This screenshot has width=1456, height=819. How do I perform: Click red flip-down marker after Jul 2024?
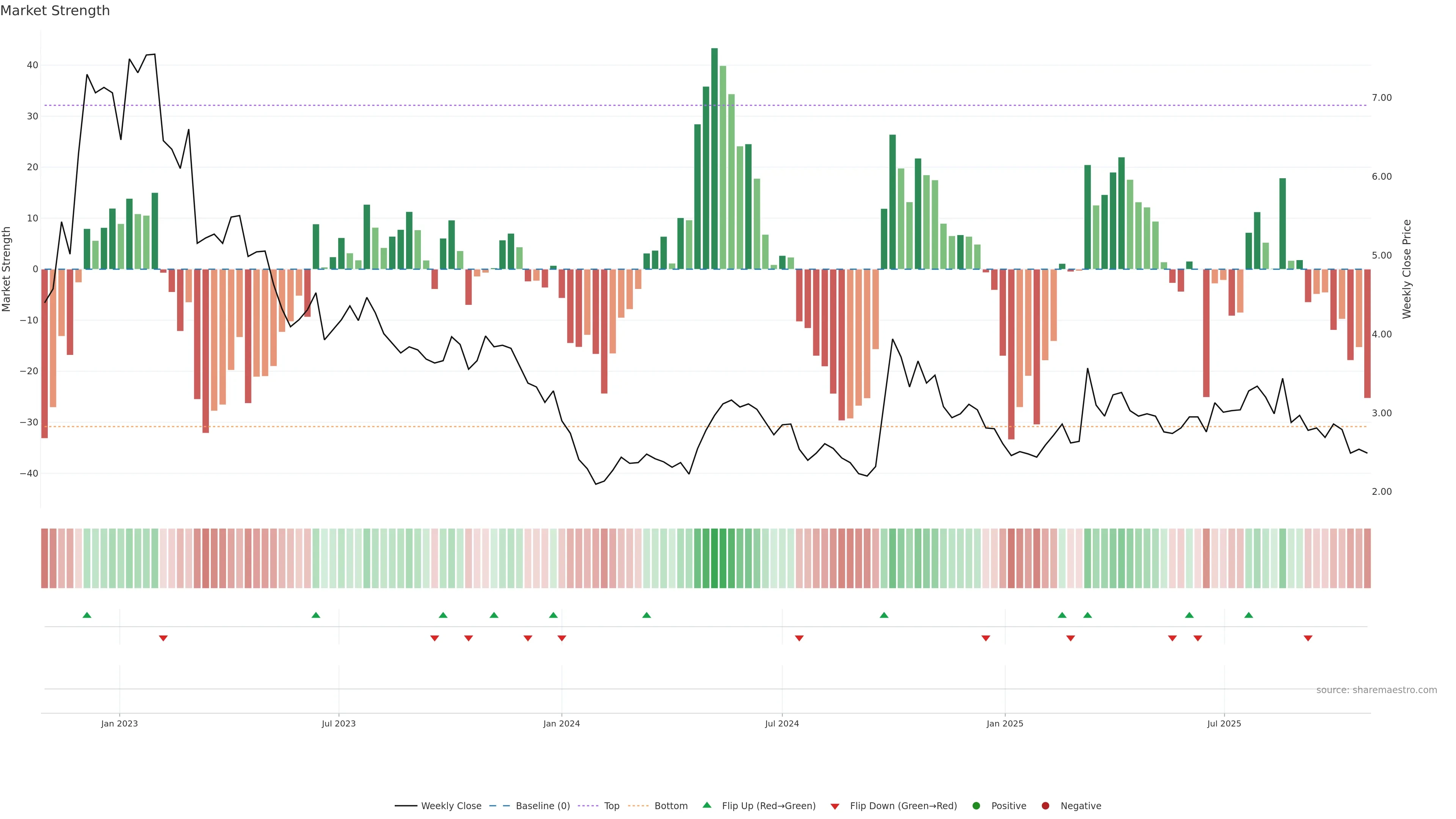(799, 638)
